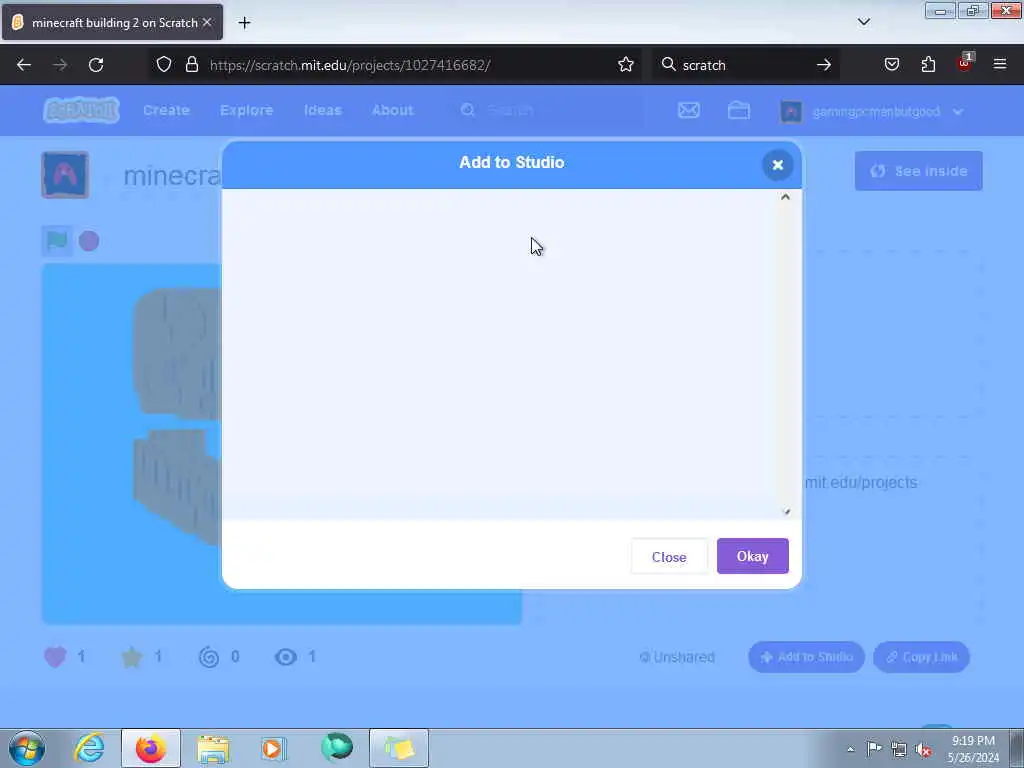Open the About menu item
The height and width of the screenshot is (768, 1024).
(392, 110)
